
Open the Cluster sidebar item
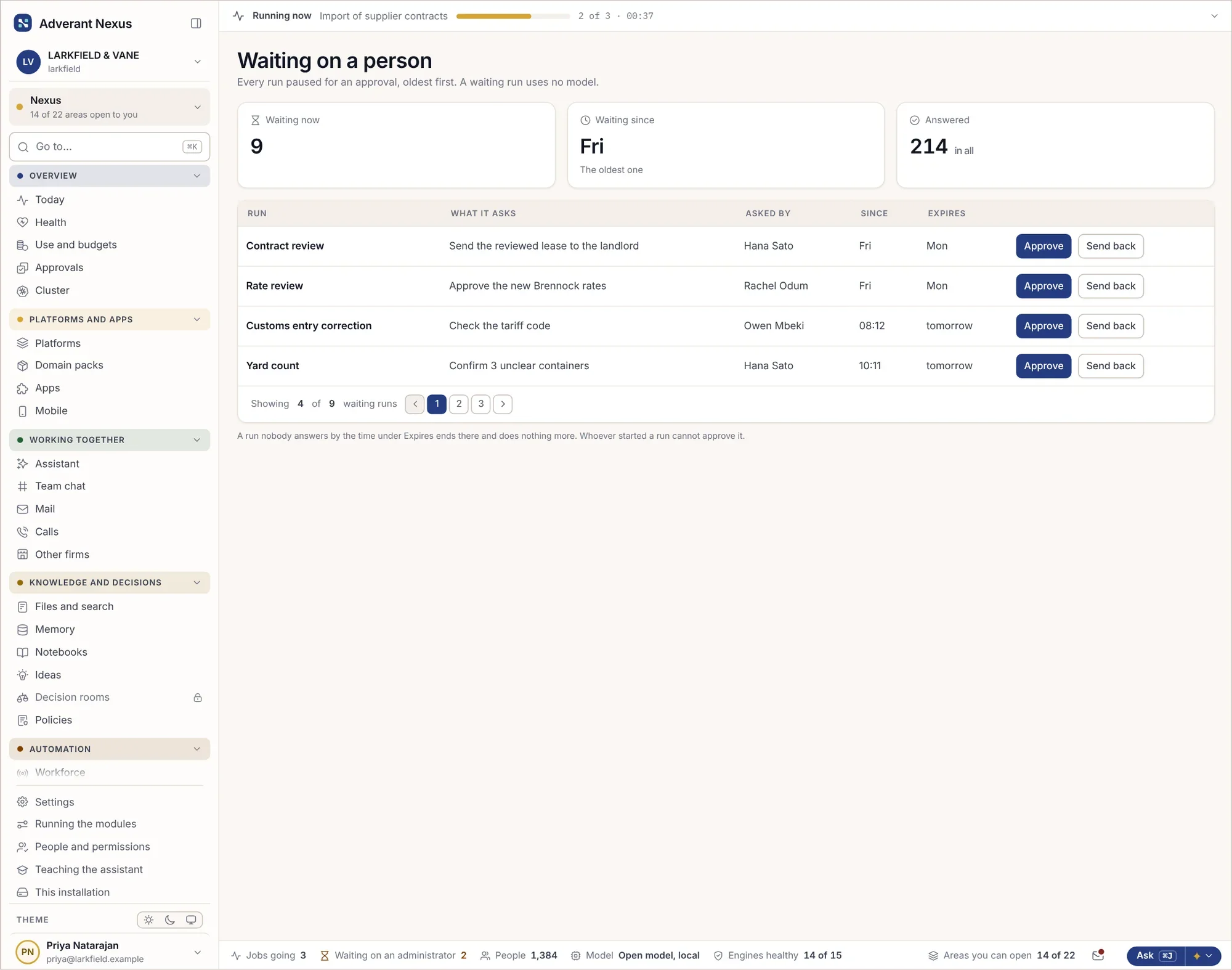[109, 290]
